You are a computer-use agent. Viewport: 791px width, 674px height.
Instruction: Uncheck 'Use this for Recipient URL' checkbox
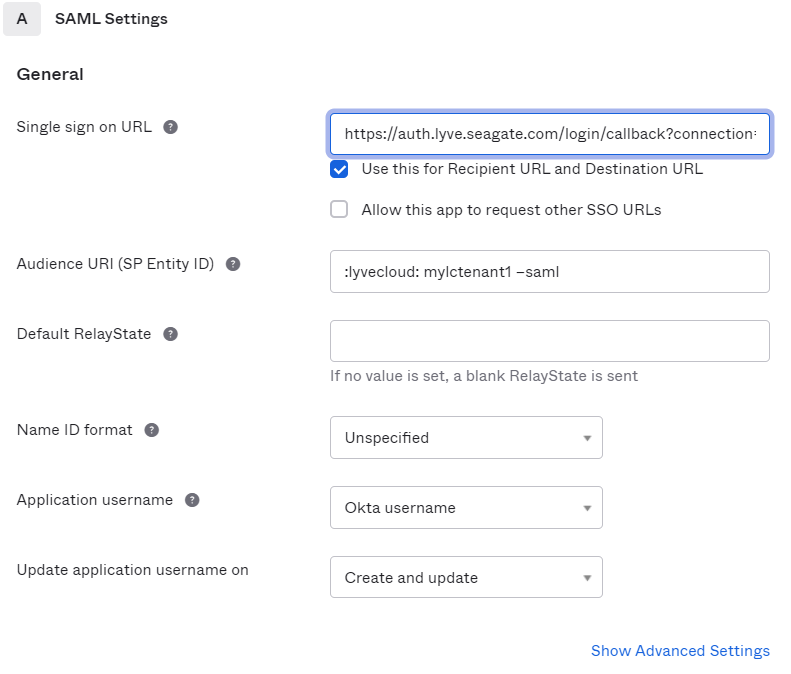click(x=340, y=169)
